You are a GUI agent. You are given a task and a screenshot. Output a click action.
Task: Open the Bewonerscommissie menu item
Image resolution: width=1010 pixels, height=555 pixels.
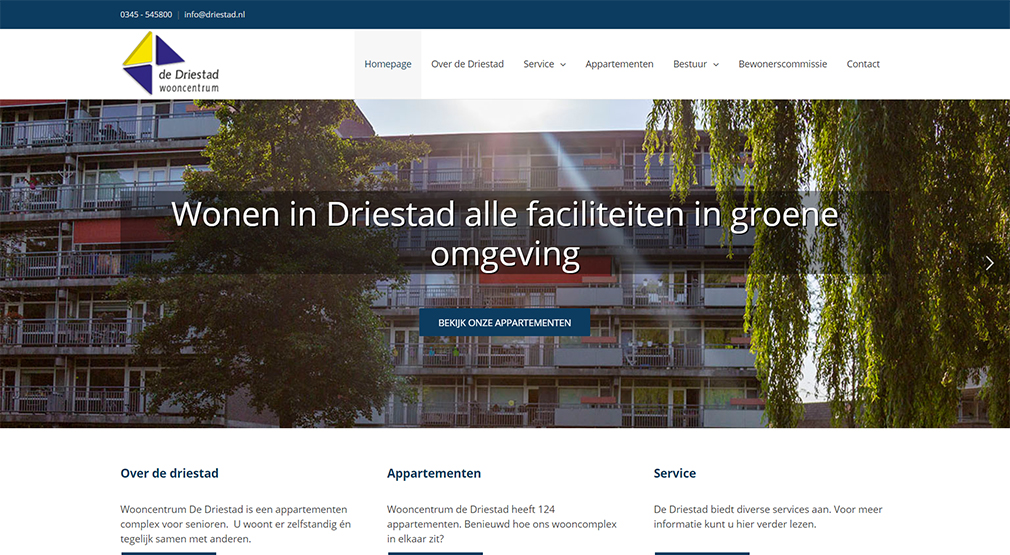point(782,64)
